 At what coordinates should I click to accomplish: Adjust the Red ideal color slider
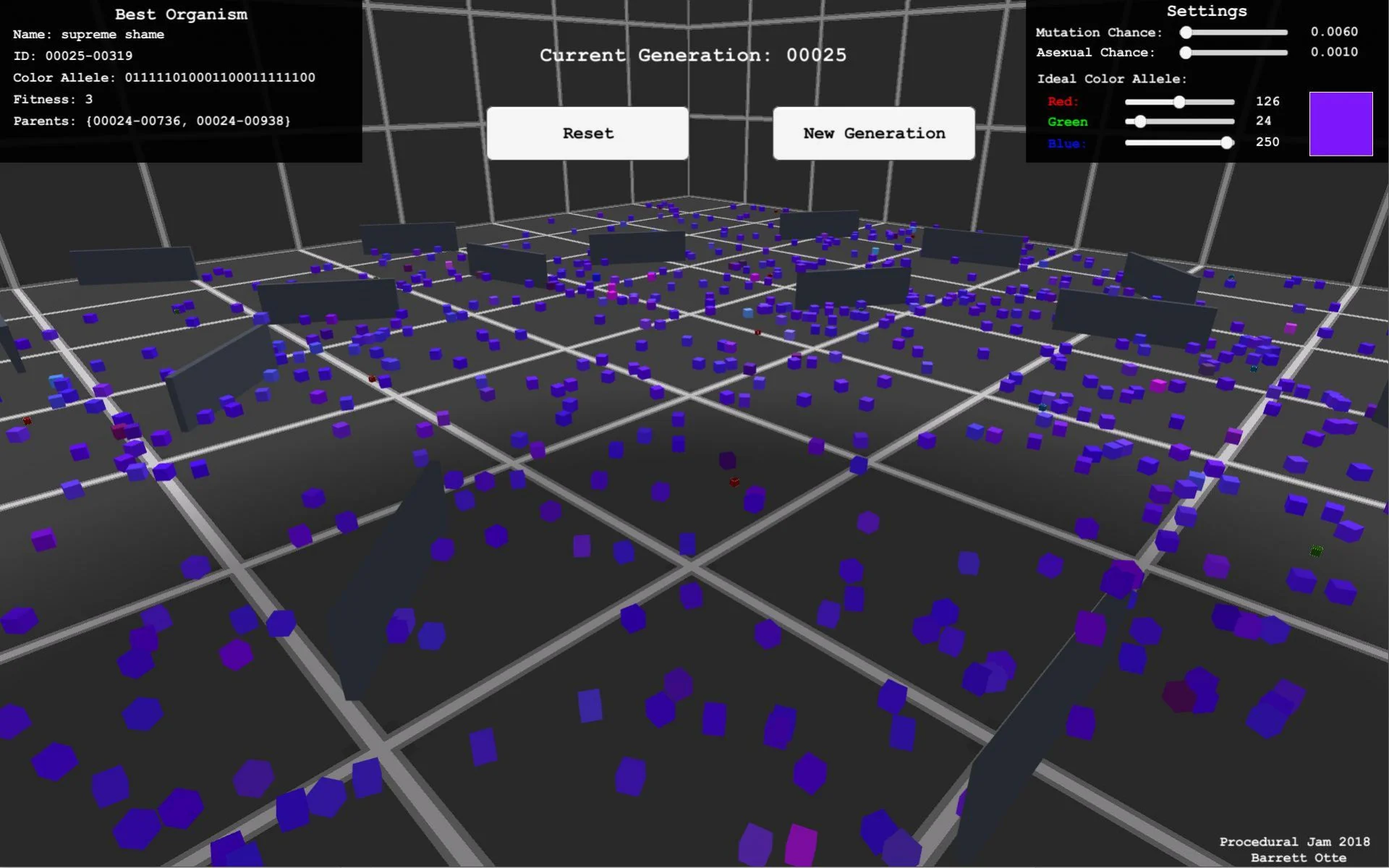coord(1179,102)
